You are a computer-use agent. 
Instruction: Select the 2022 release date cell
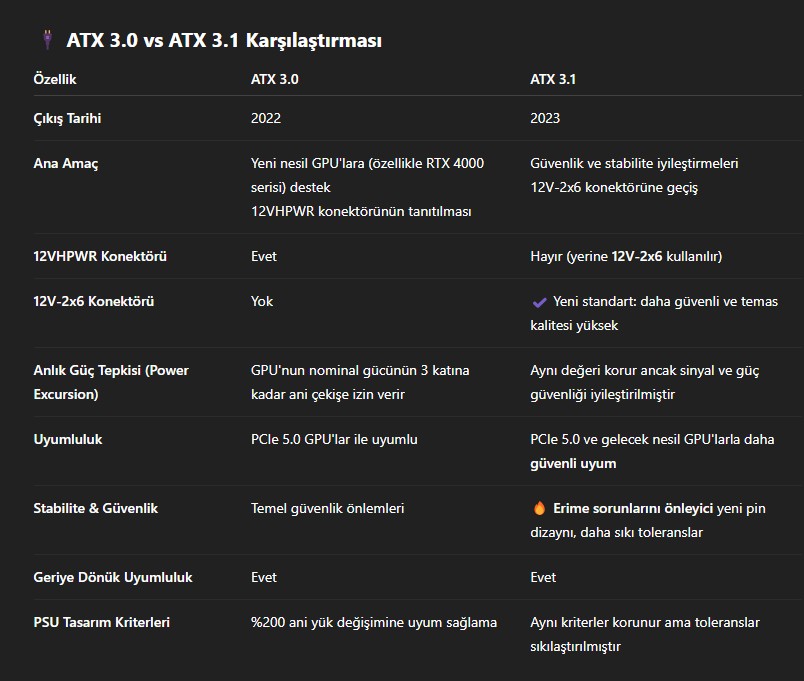(266, 118)
